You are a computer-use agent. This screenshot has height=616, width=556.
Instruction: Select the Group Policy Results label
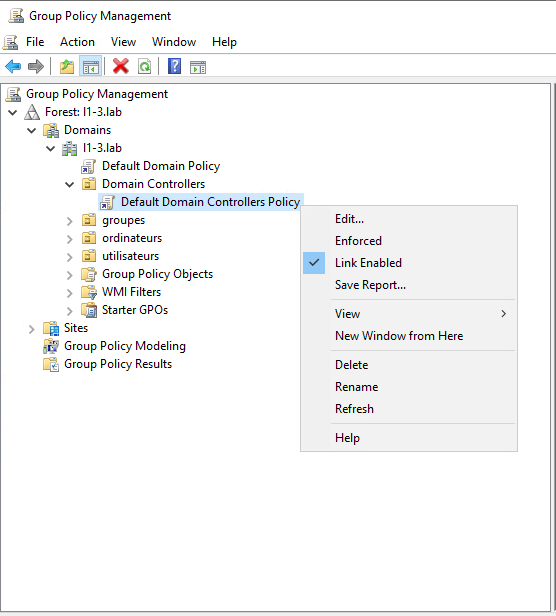click(118, 364)
